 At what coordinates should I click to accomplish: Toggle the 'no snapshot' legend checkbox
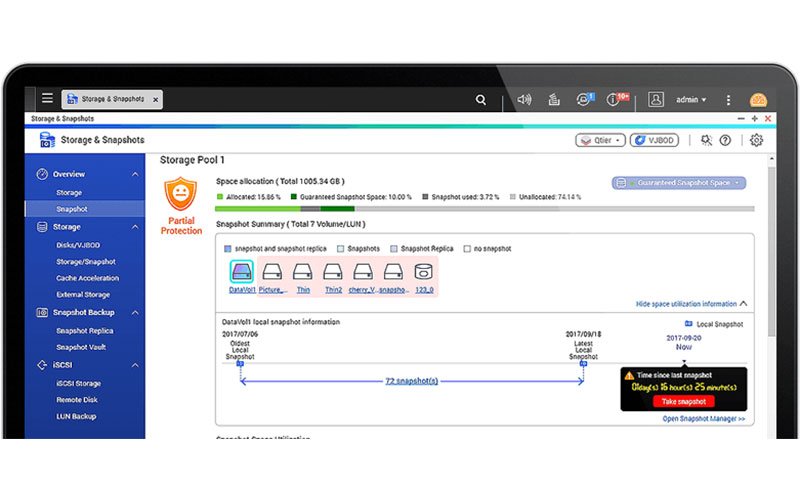(469, 248)
